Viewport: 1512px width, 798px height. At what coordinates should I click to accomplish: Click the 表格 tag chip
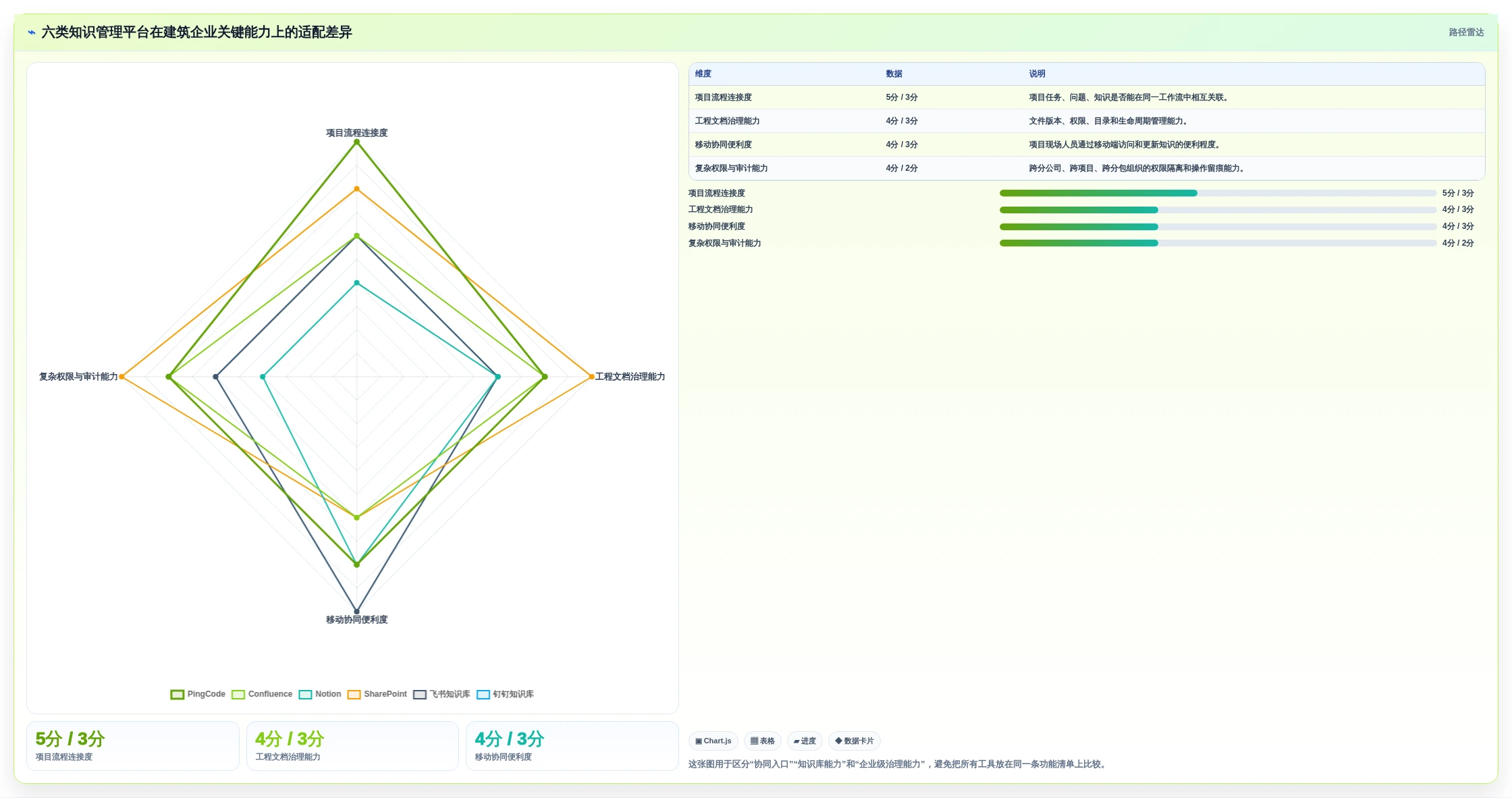coord(763,741)
